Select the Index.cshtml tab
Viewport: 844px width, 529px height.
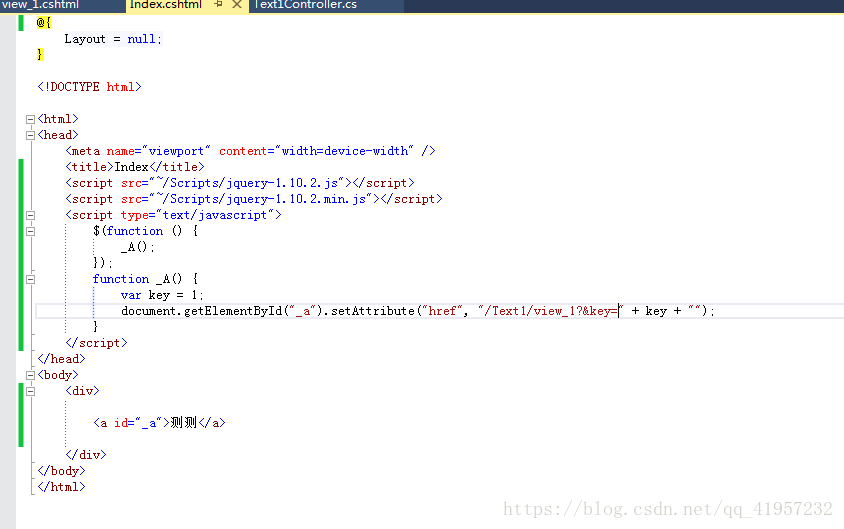[x=166, y=5]
